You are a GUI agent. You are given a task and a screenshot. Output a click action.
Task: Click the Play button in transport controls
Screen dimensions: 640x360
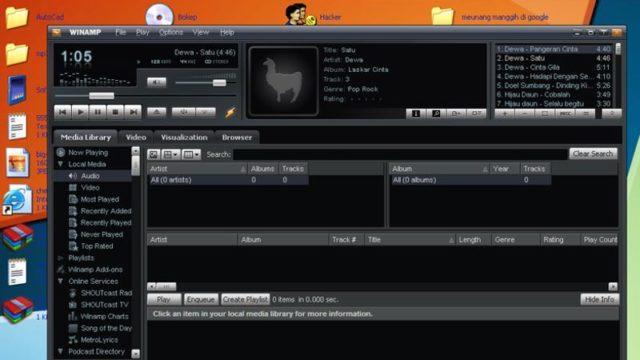tap(80, 112)
